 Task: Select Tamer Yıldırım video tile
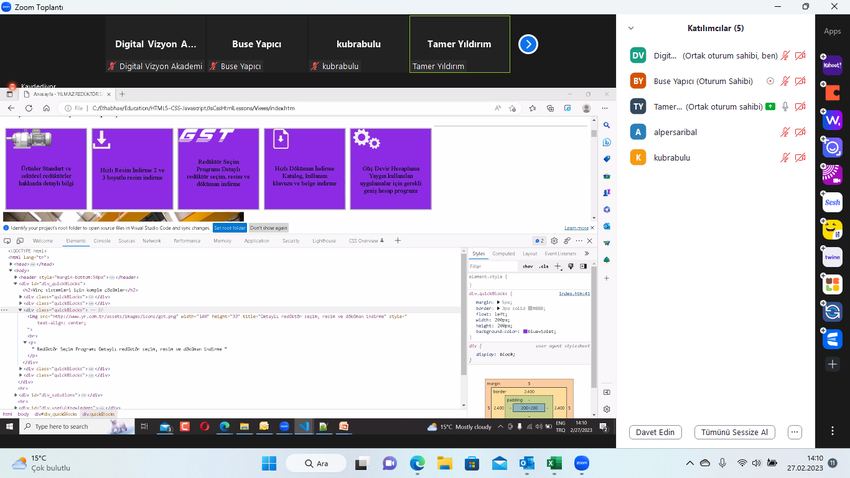click(460, 44)
